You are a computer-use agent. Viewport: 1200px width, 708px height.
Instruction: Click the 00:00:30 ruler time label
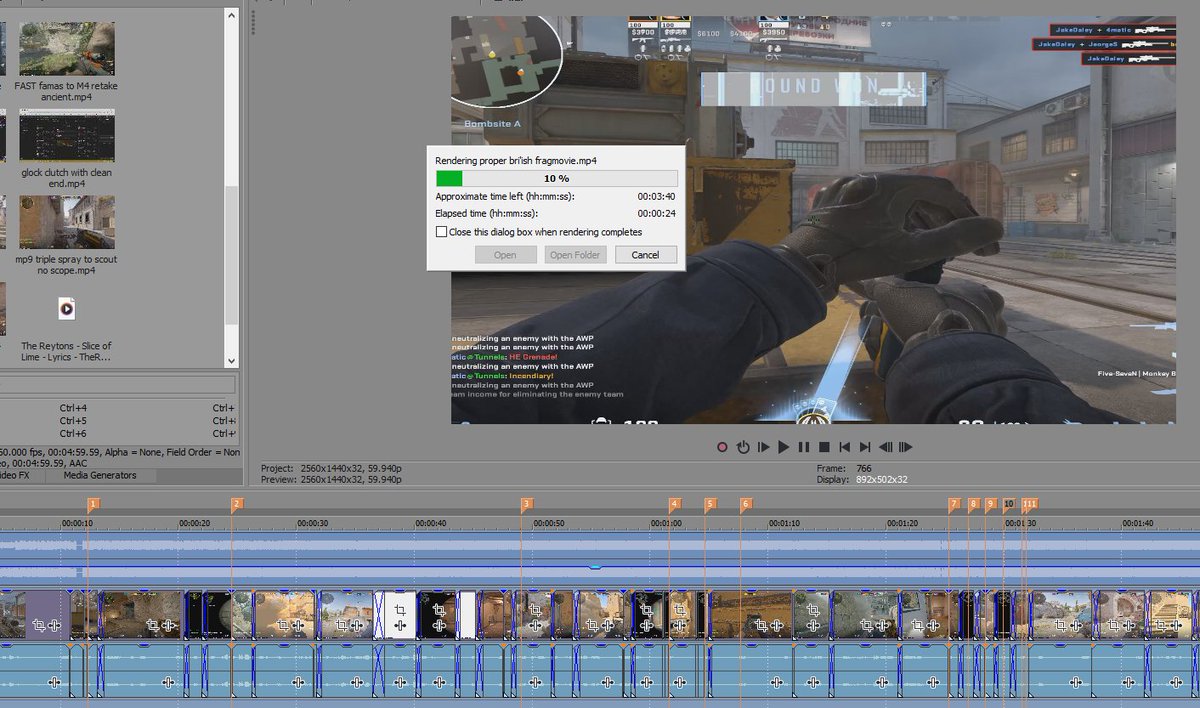coord(313,523)
